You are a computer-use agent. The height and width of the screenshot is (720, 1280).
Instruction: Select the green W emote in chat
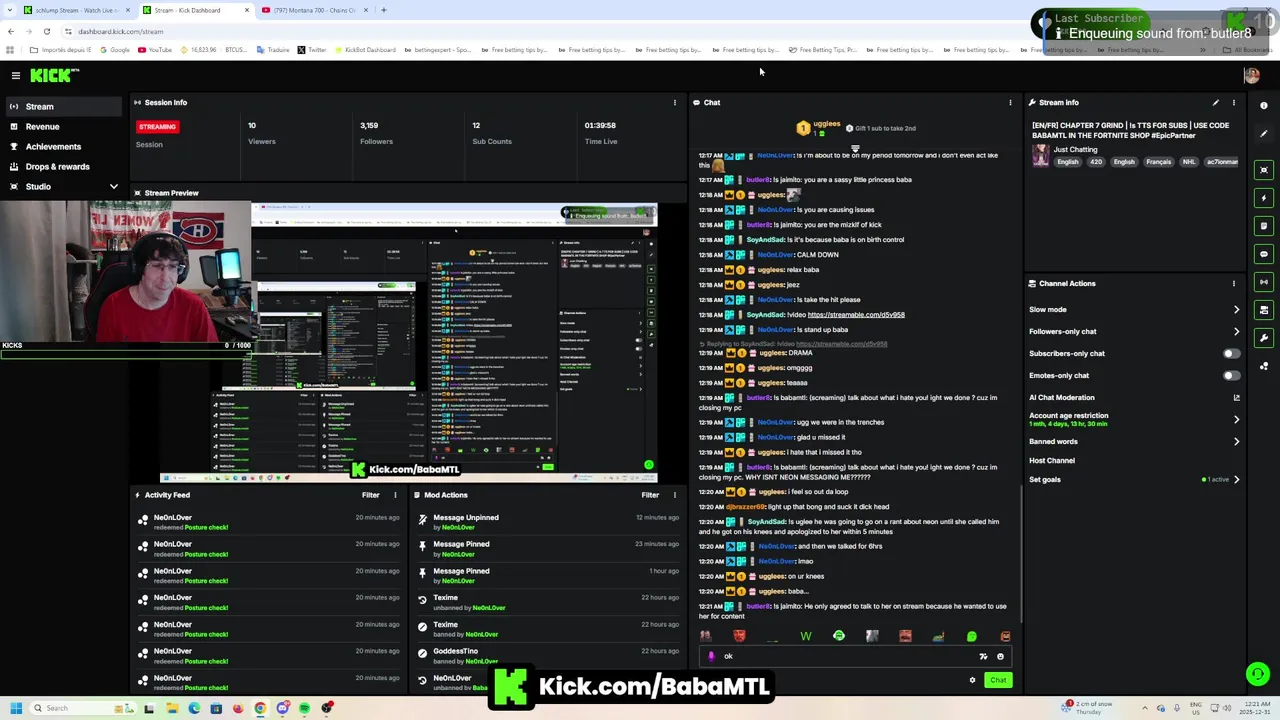point(806,636)
